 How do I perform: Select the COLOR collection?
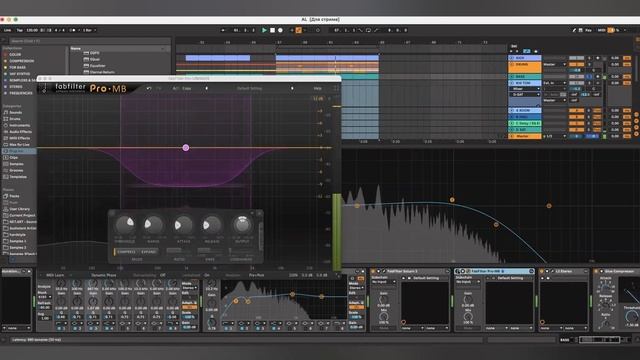pos(15,54)
